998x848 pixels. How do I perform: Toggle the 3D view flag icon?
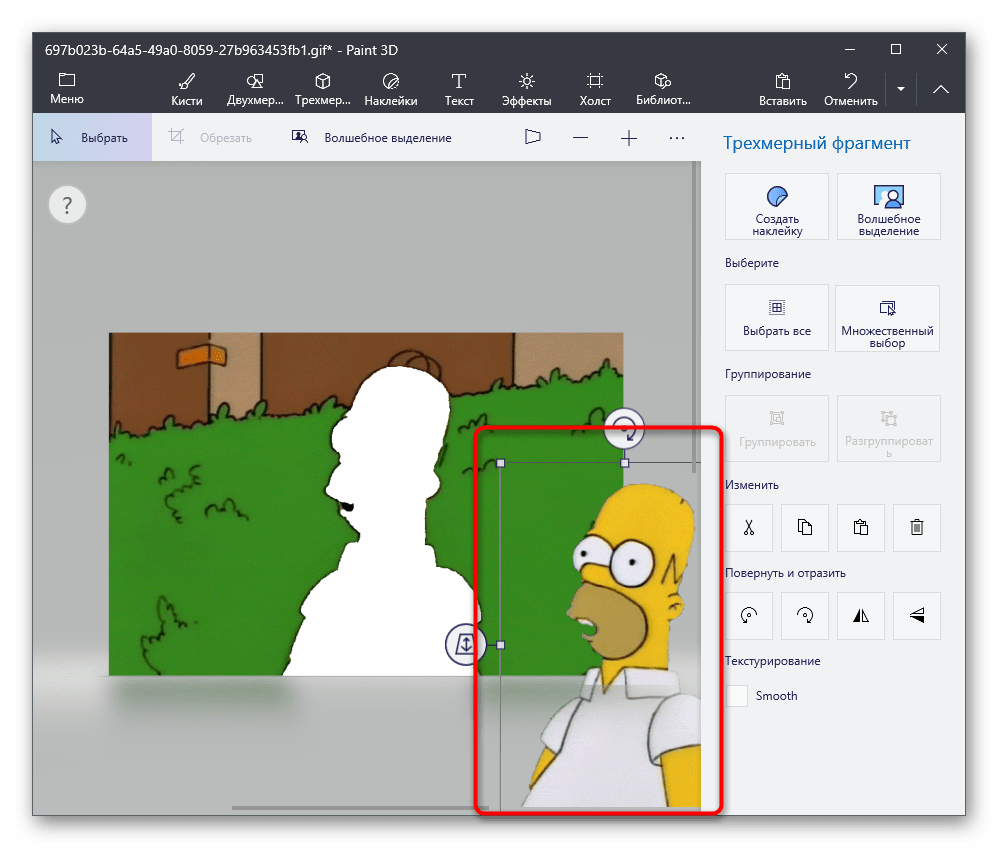pyautogui.click(x=532, y=138)
